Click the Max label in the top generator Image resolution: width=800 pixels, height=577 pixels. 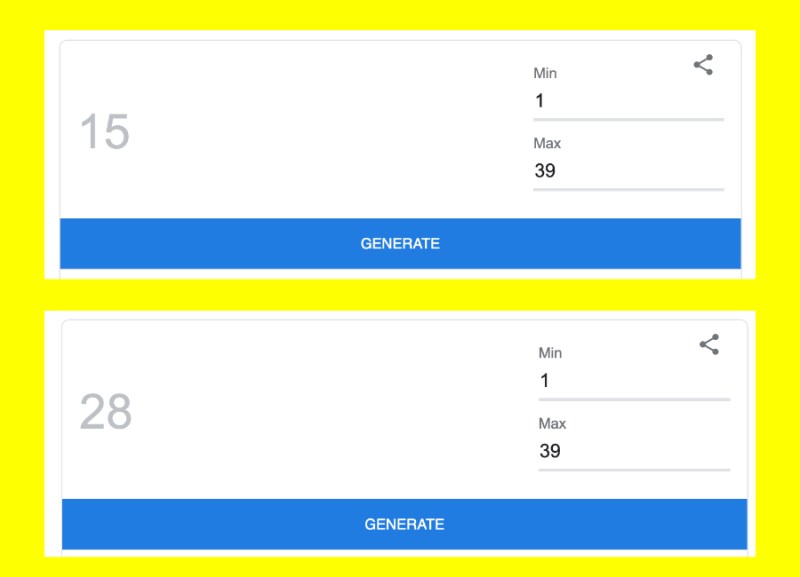click(x=547, y=143)
